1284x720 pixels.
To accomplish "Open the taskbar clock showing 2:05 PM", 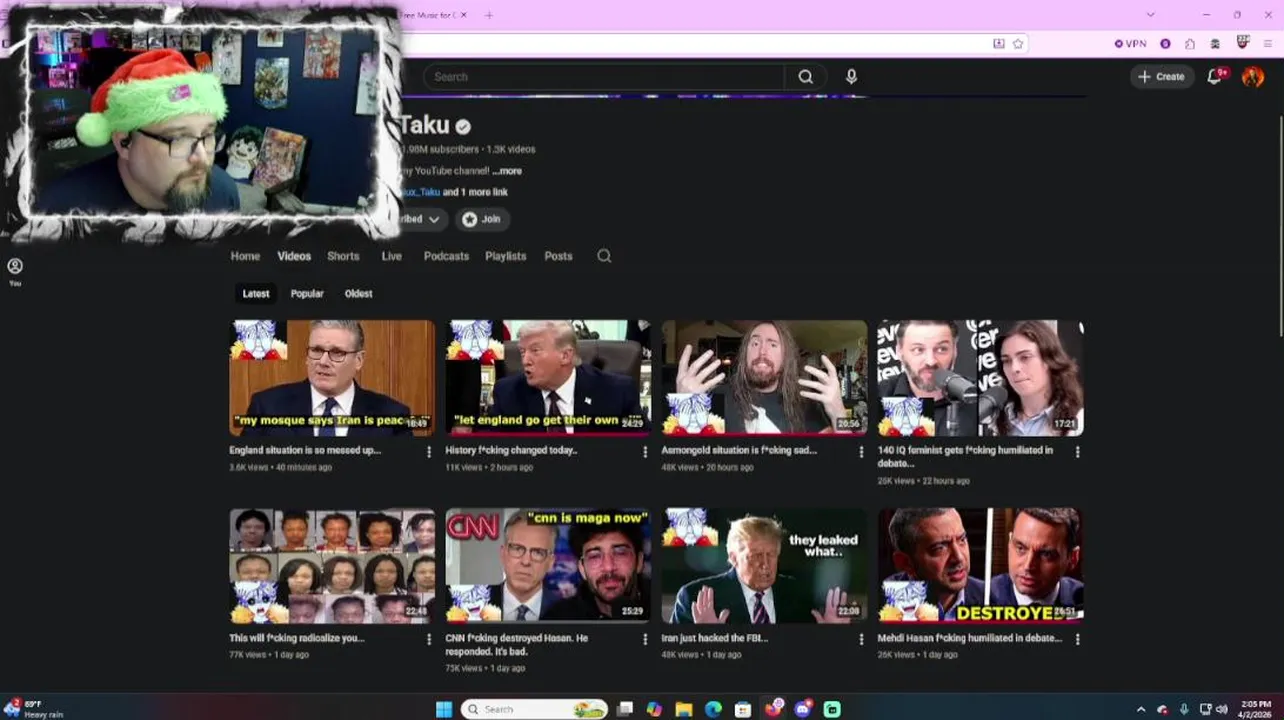I will click(x=1255, y=709).
